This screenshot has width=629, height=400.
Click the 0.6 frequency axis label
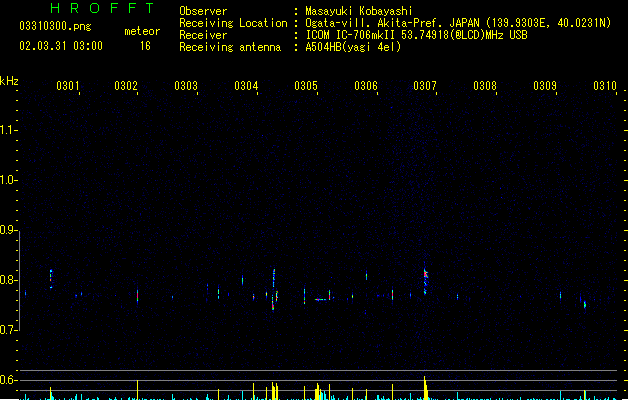click(x=7, y=380)
